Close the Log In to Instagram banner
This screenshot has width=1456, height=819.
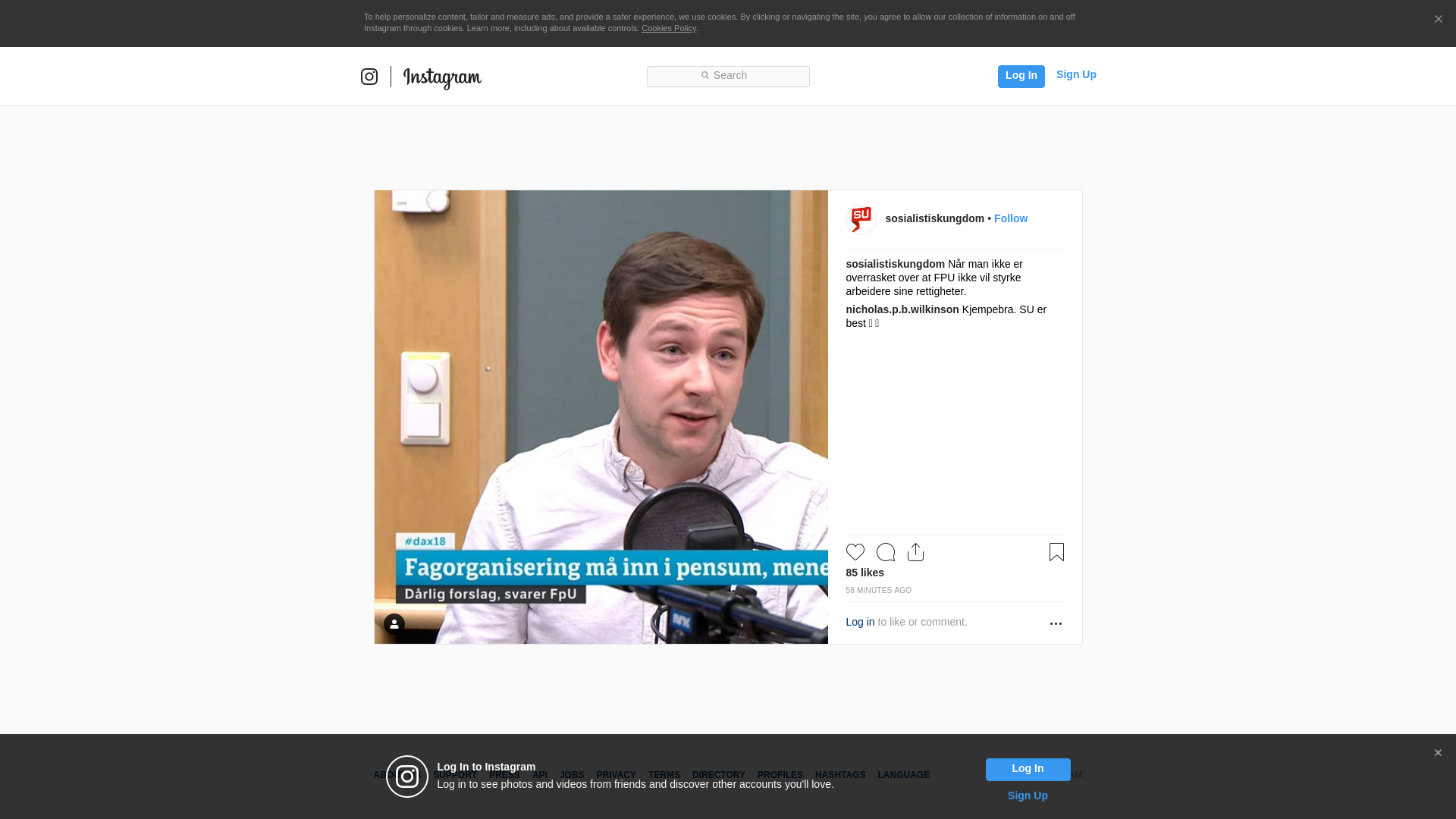point(1438,753)
